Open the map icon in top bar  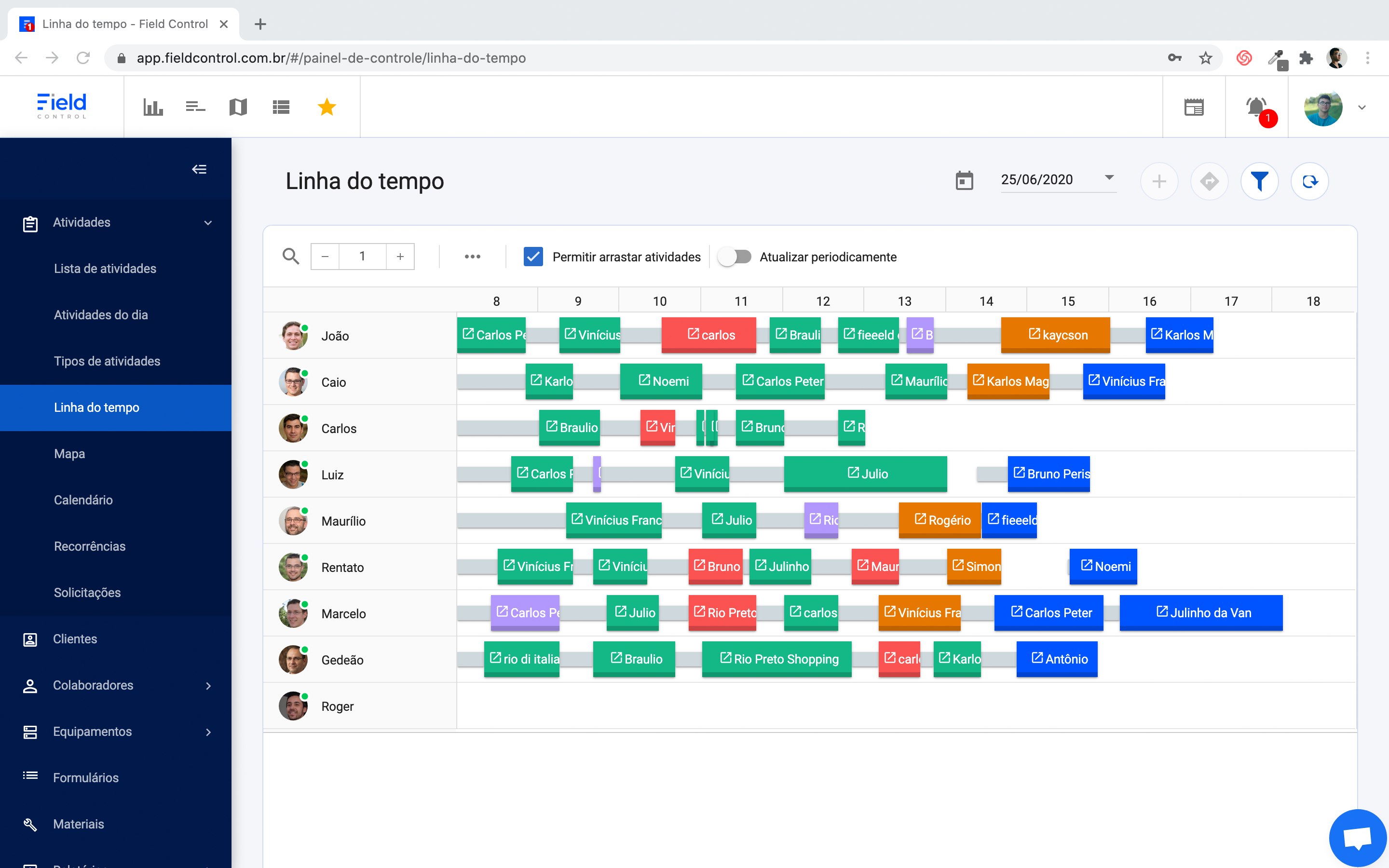coord(238,107)
